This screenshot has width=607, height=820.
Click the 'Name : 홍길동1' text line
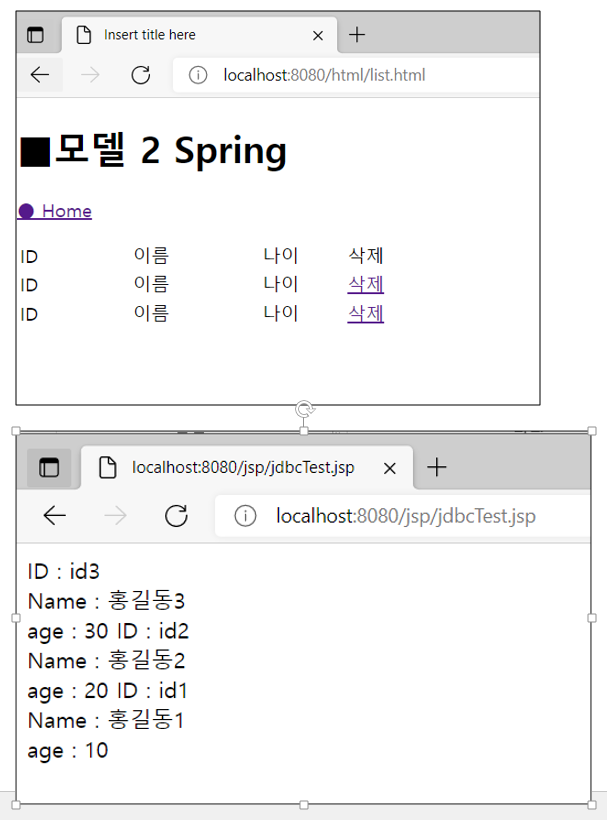point(106,721)
